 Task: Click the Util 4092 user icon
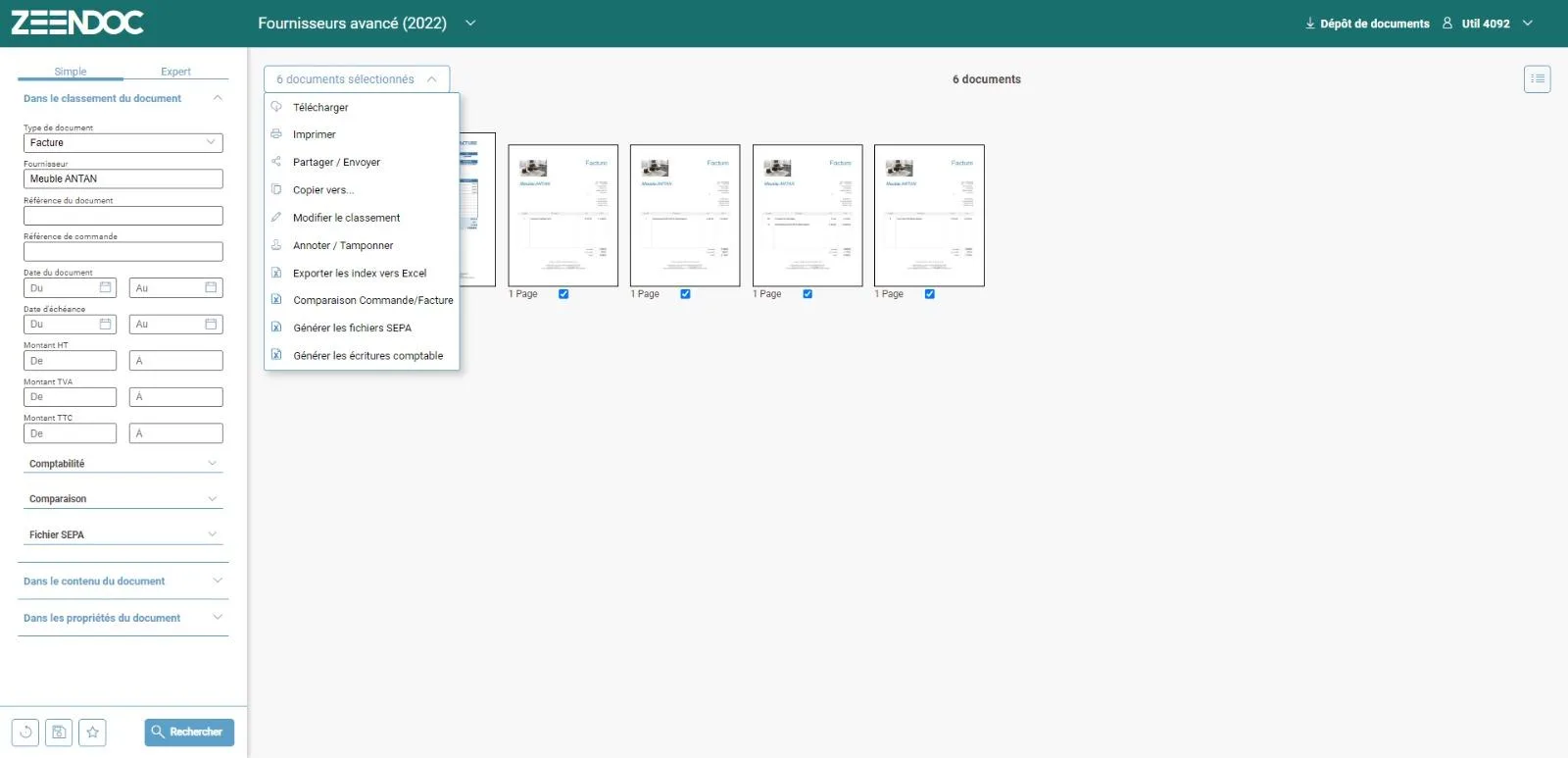tap(1447, 23)
